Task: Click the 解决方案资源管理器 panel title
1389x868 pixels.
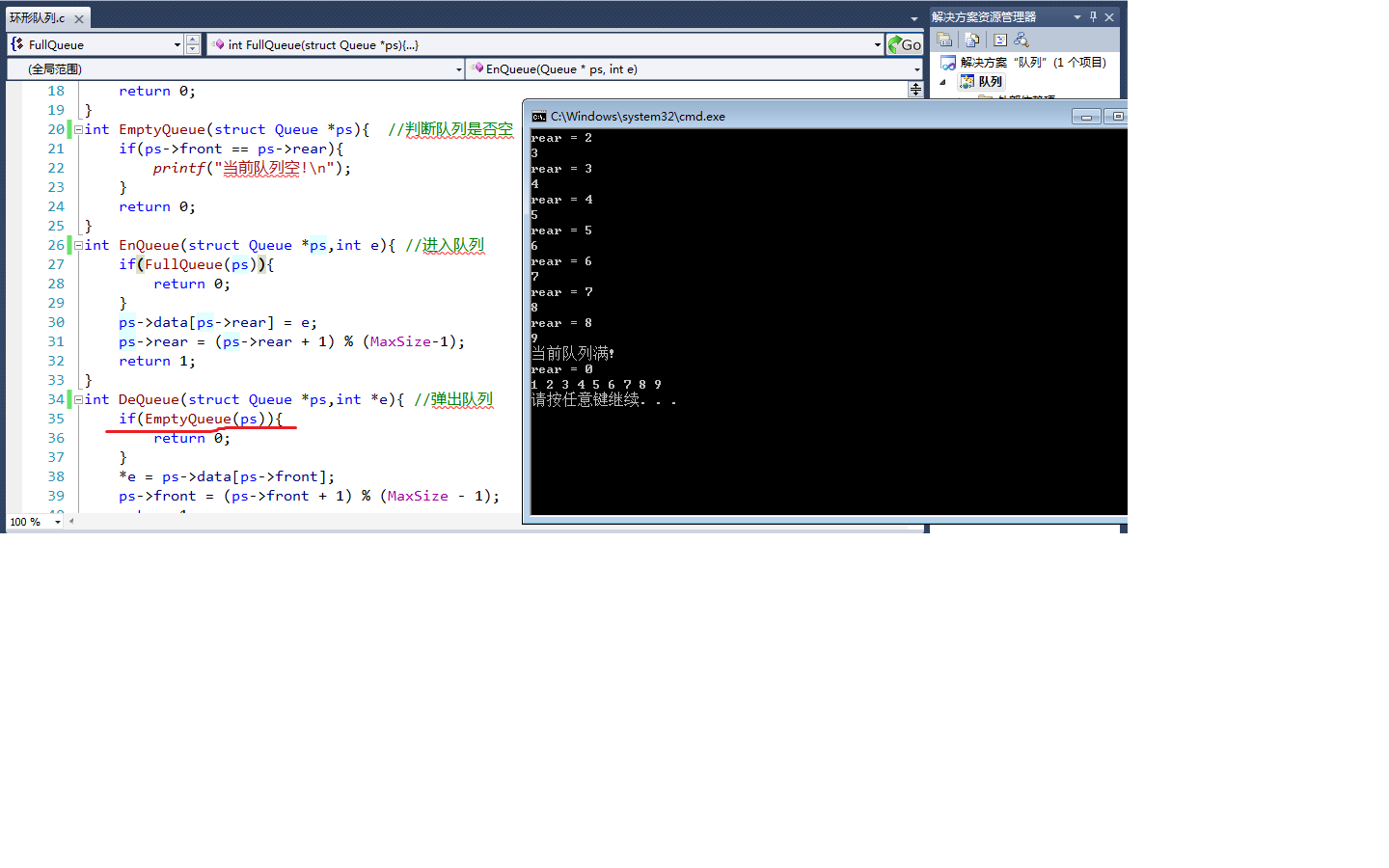Action: pyautogui.click(x=984, y=17)
